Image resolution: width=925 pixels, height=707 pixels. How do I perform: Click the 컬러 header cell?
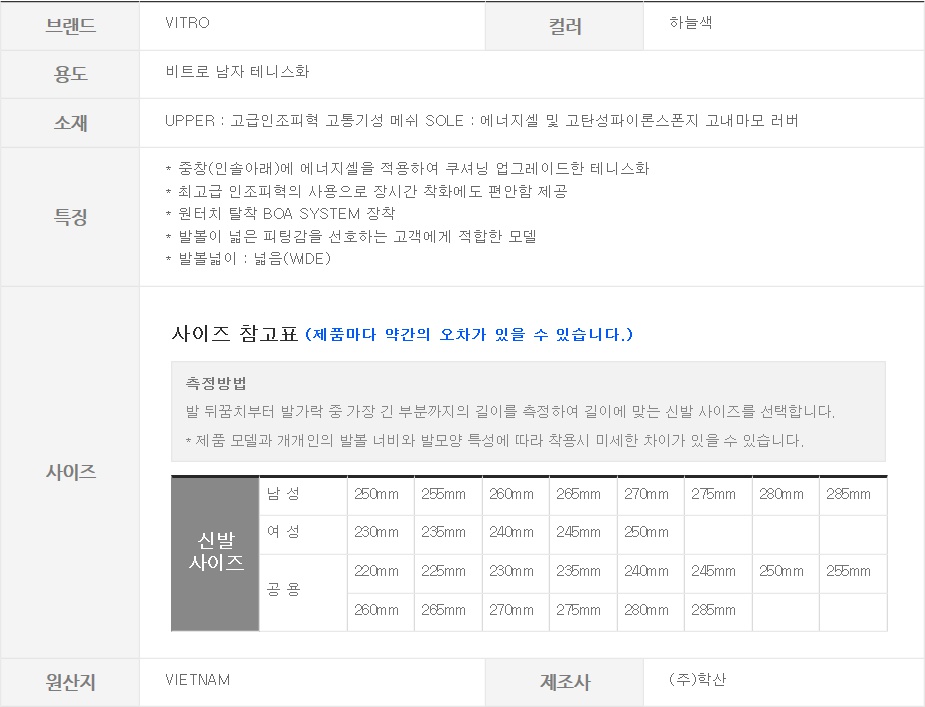click(x=565, y=26)
